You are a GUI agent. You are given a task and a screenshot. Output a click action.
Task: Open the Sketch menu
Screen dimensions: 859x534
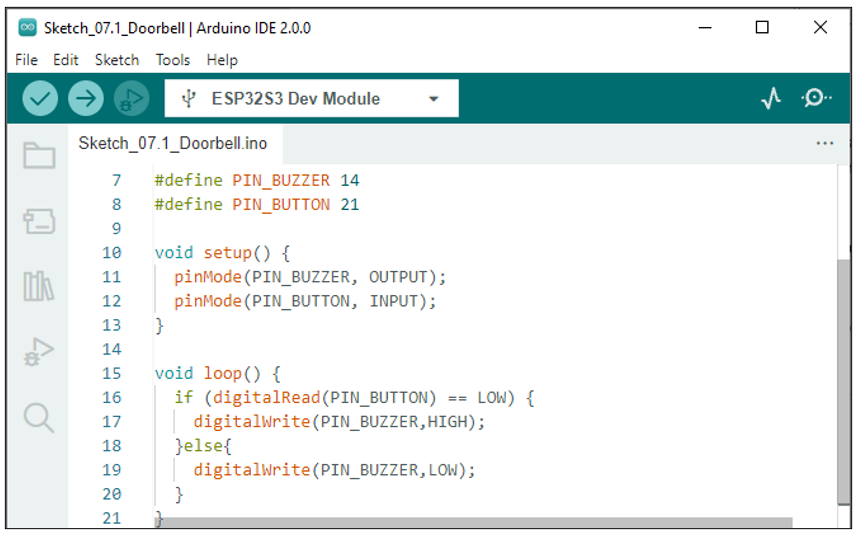117,60
